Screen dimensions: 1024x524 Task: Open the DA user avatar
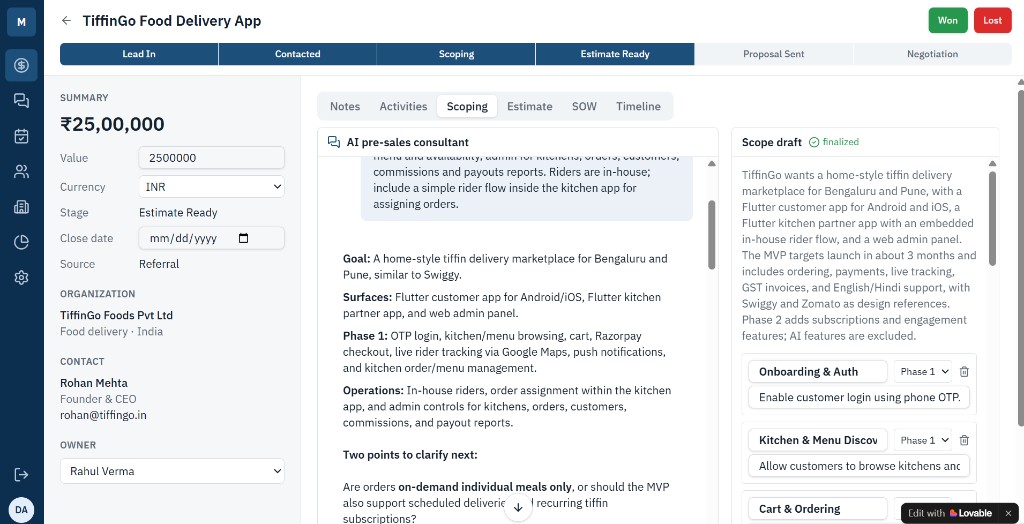[x=22, y=510]
